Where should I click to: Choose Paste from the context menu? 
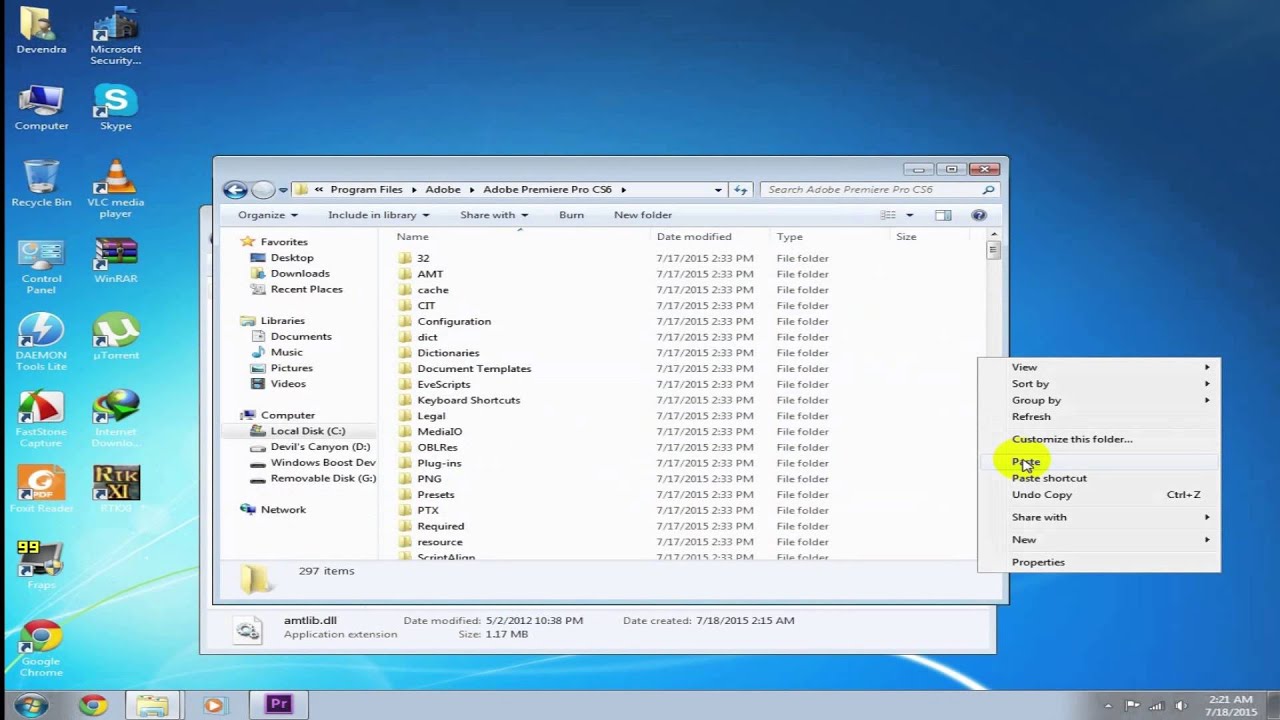tap(1099, 462)
